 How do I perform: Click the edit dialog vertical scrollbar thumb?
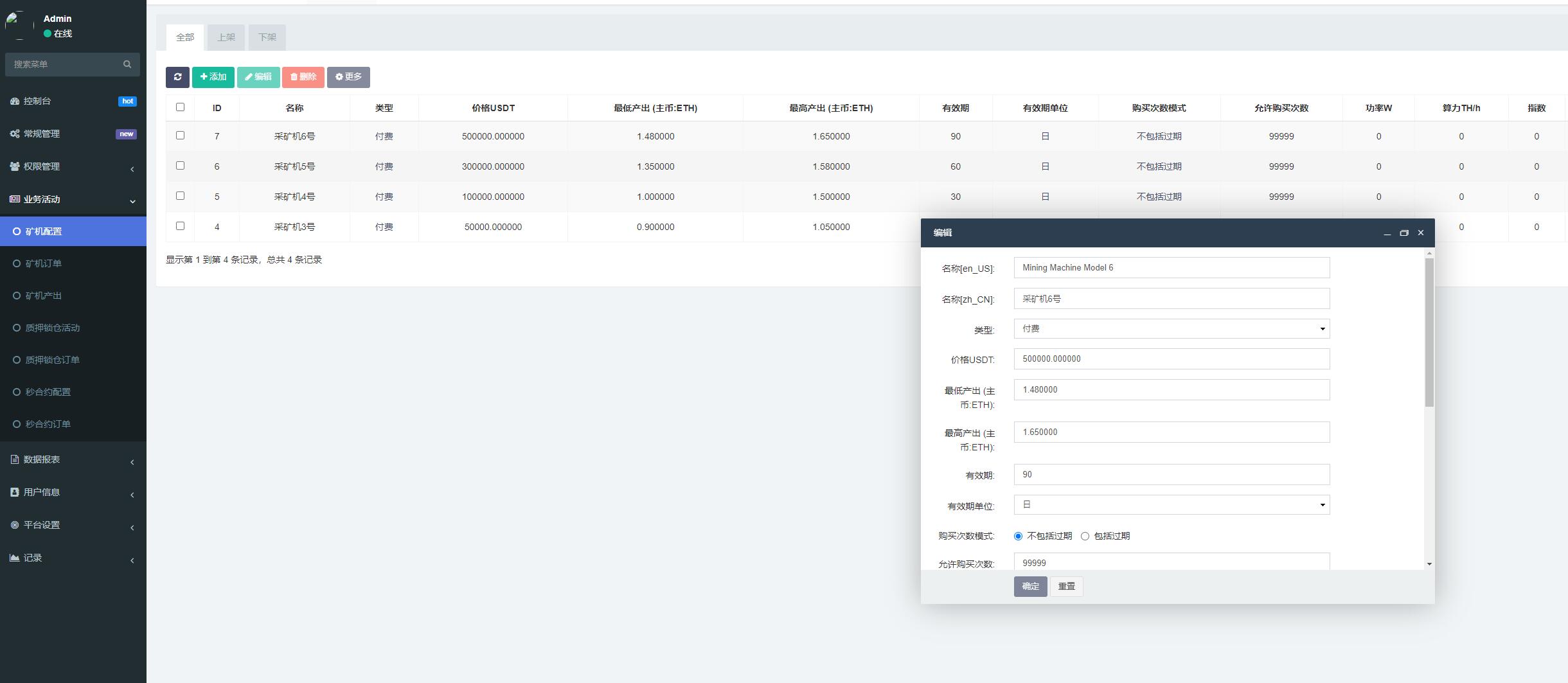coord(1429,332)
